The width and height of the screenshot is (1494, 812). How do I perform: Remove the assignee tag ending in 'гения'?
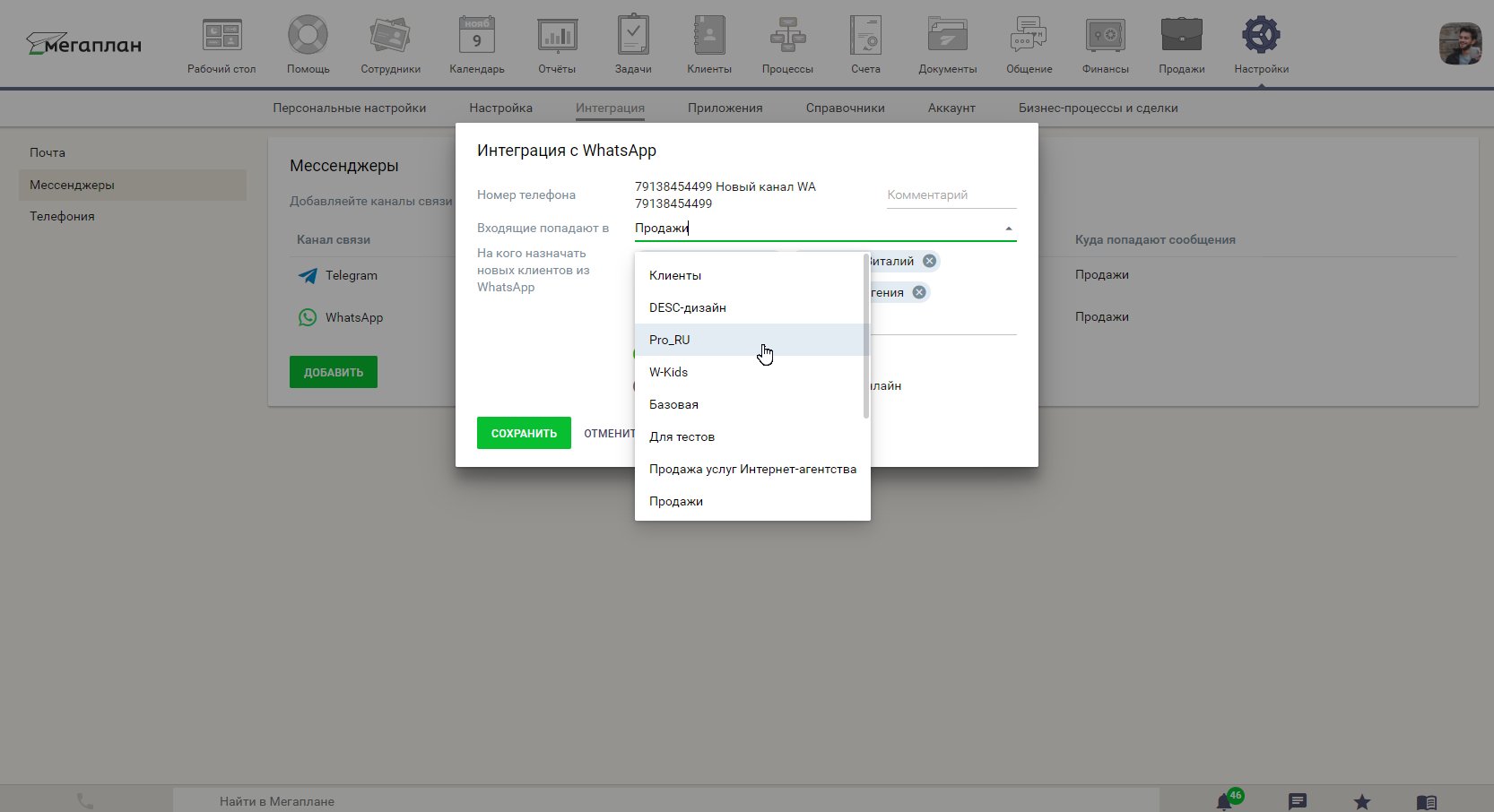(x=919, y=292)
